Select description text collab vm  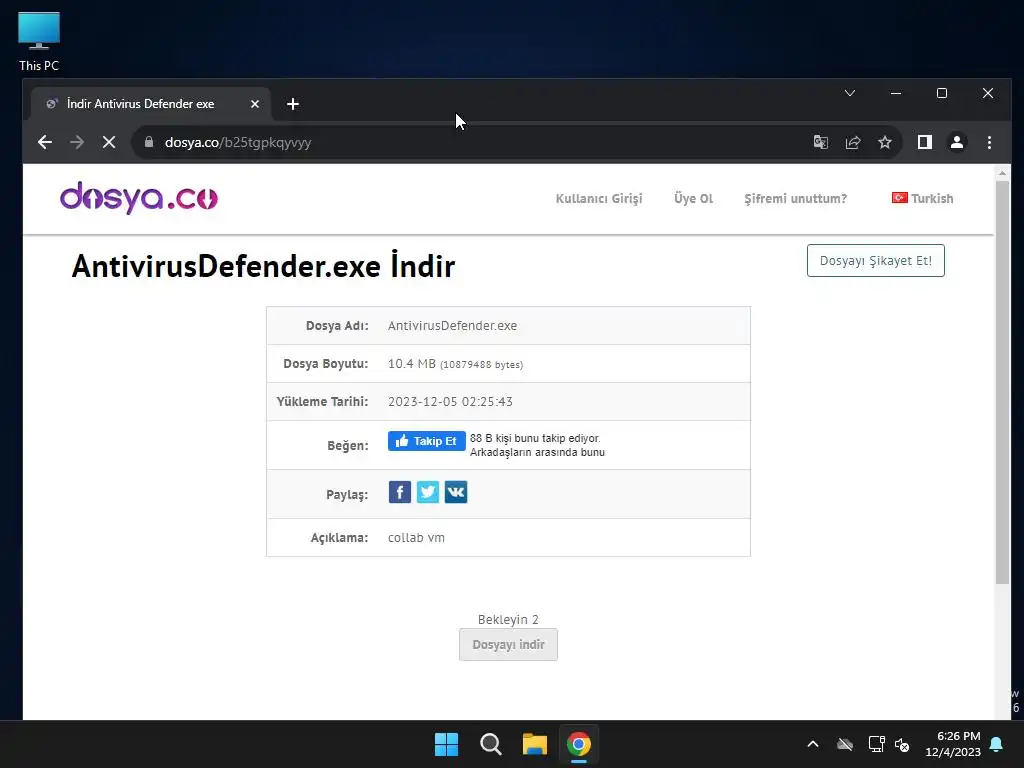coord(416,537)
